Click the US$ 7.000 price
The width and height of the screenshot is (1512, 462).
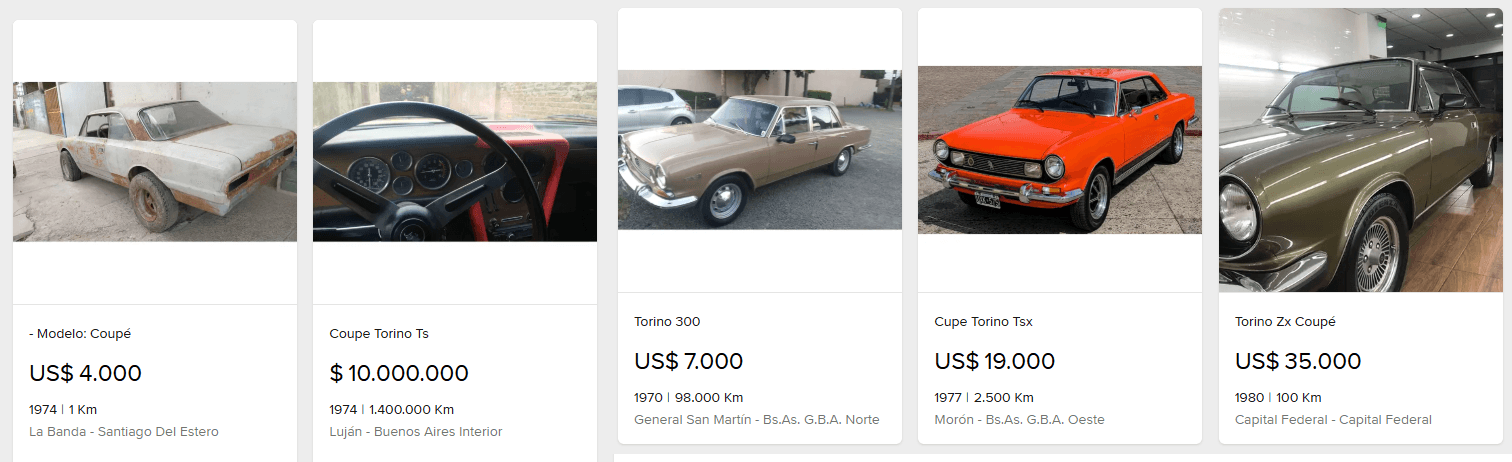689,361
